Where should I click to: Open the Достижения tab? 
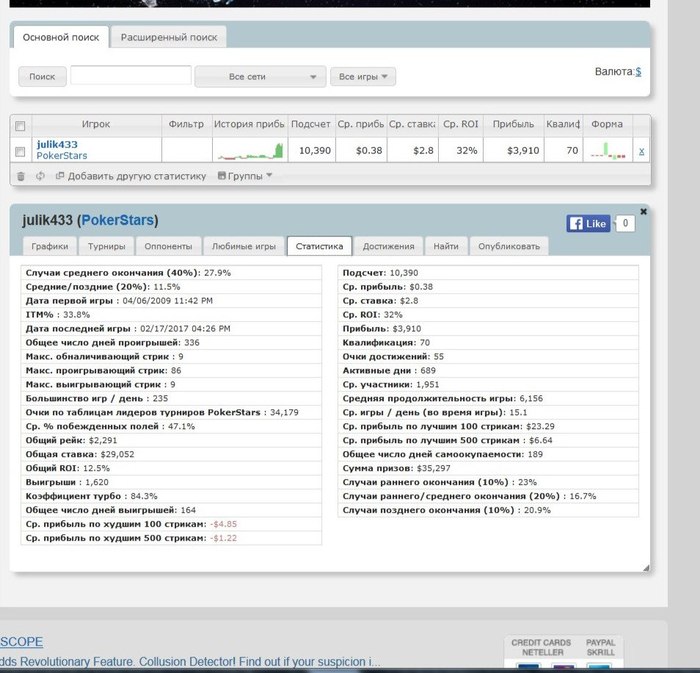coord(388,246)
